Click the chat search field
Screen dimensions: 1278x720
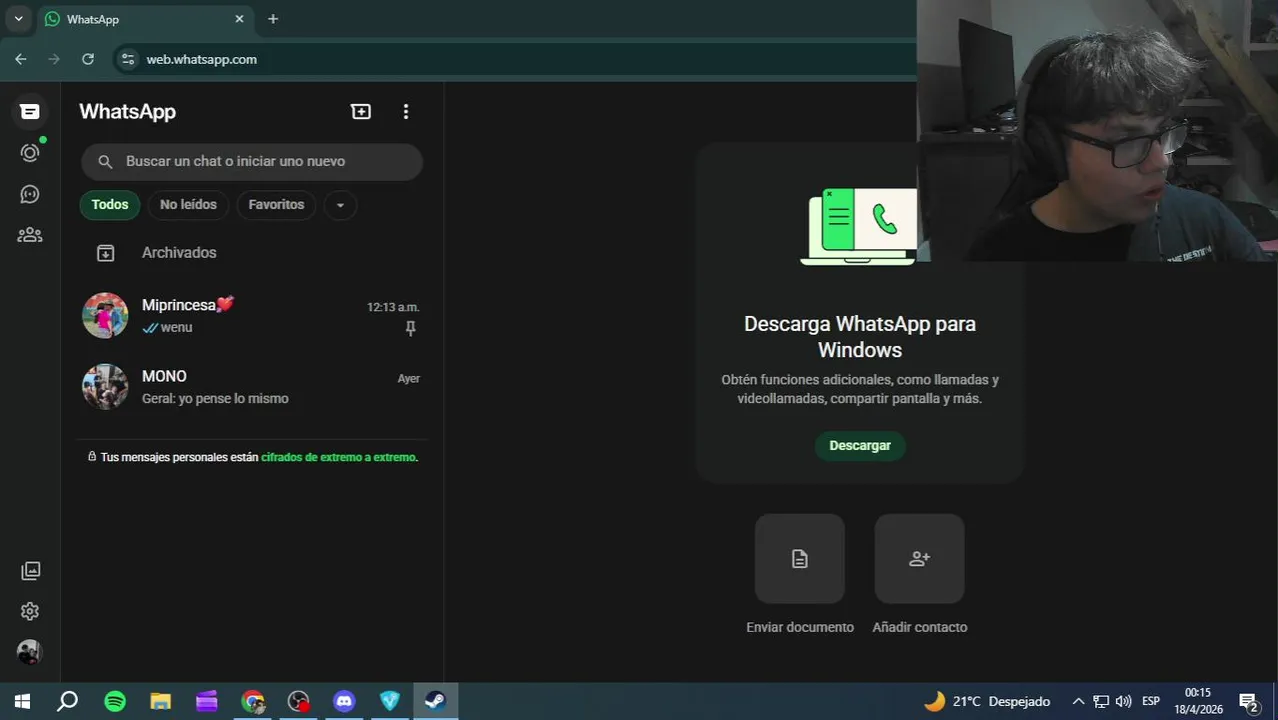(252, 161)
